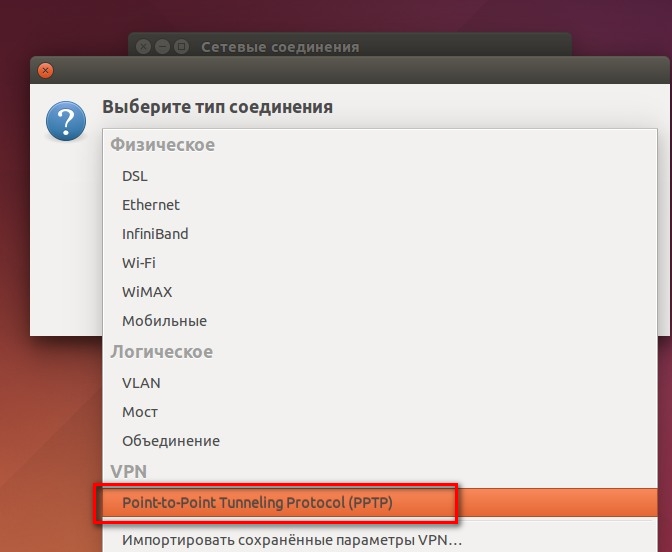Select Wi-Fi connection type
The height and width of the screenshot is (552, 672).
point(380,263)
